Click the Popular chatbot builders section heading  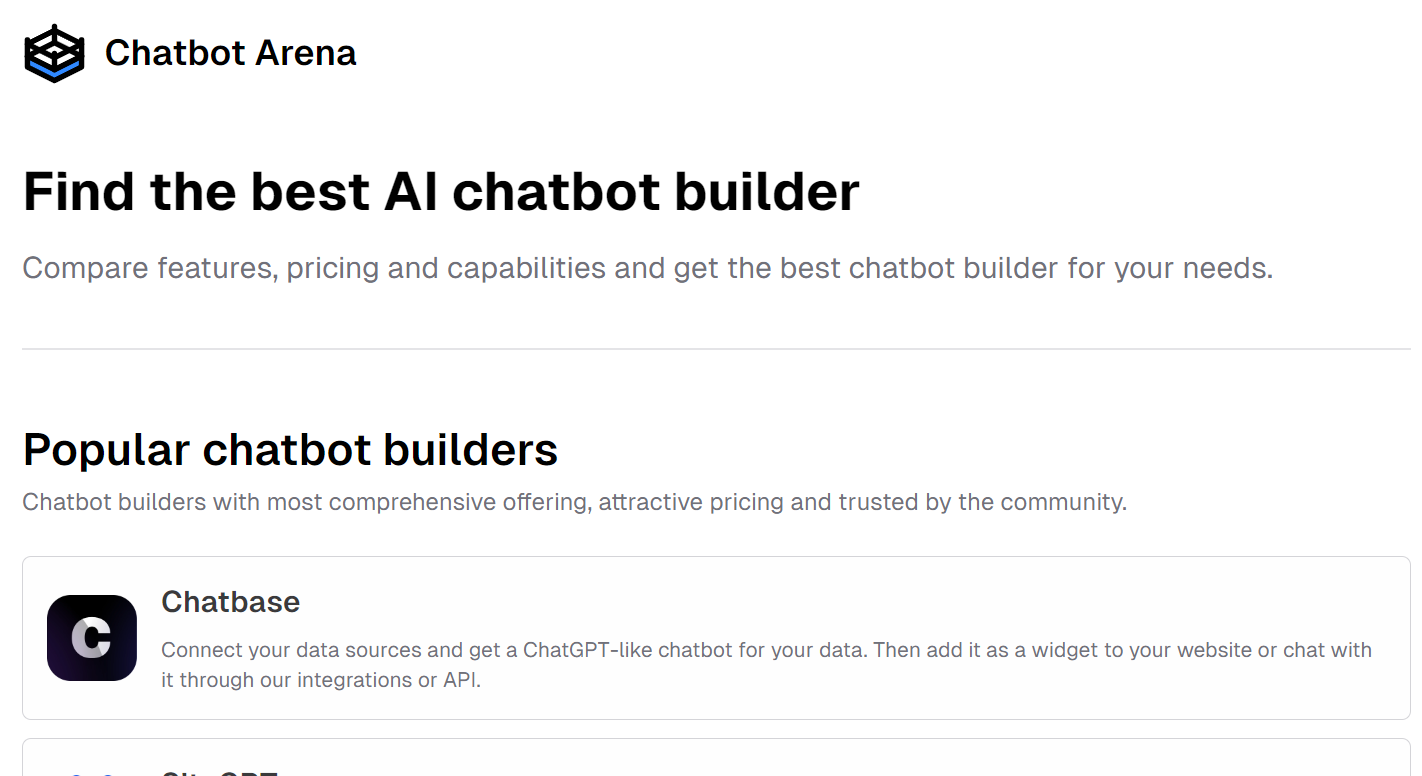point(290,450)
